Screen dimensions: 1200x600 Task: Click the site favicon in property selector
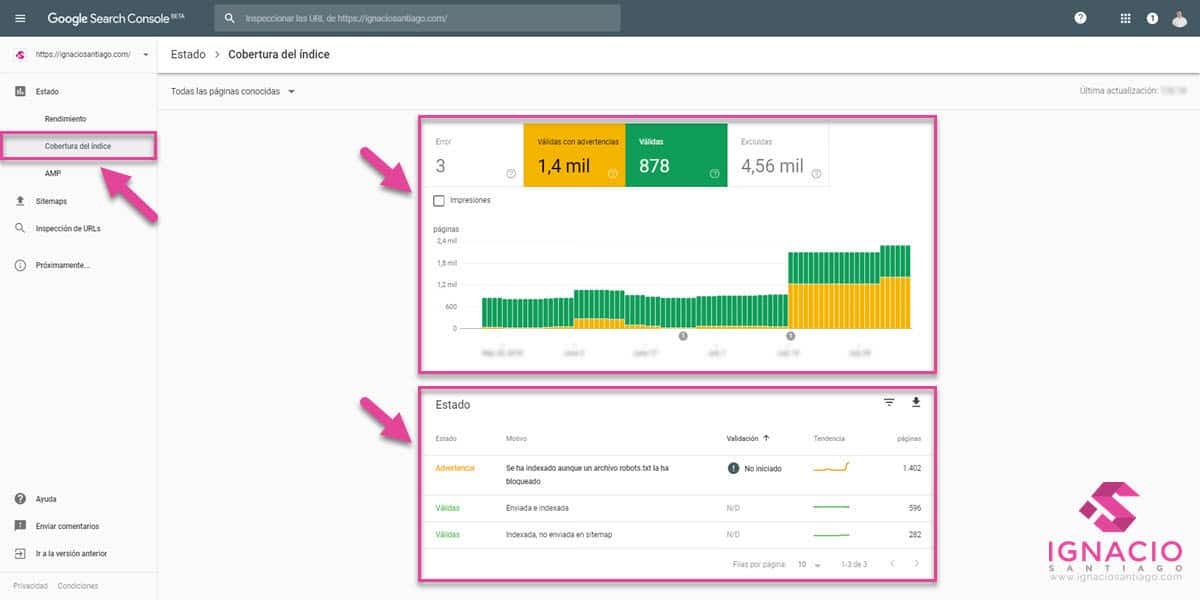[x=20, y=54]
